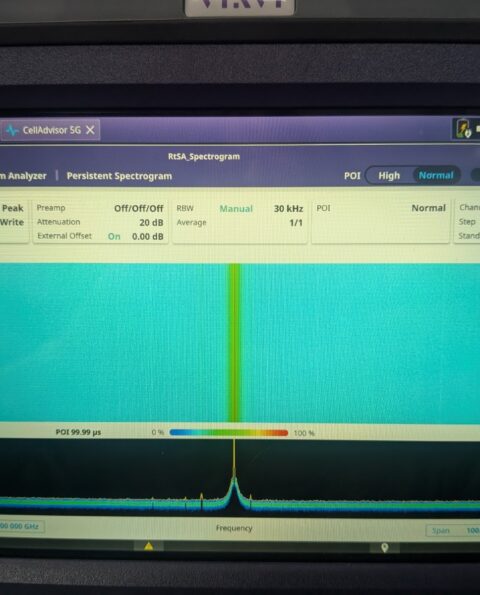Click the Frequency axis label

(x=234, y=528)
